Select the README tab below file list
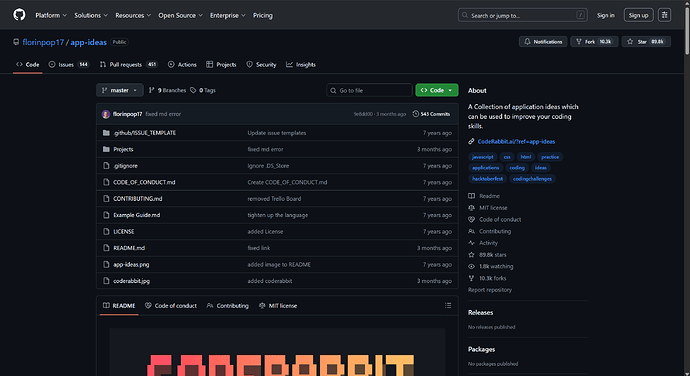The height and width of the screenshot is (376, 690). [119, 306]
